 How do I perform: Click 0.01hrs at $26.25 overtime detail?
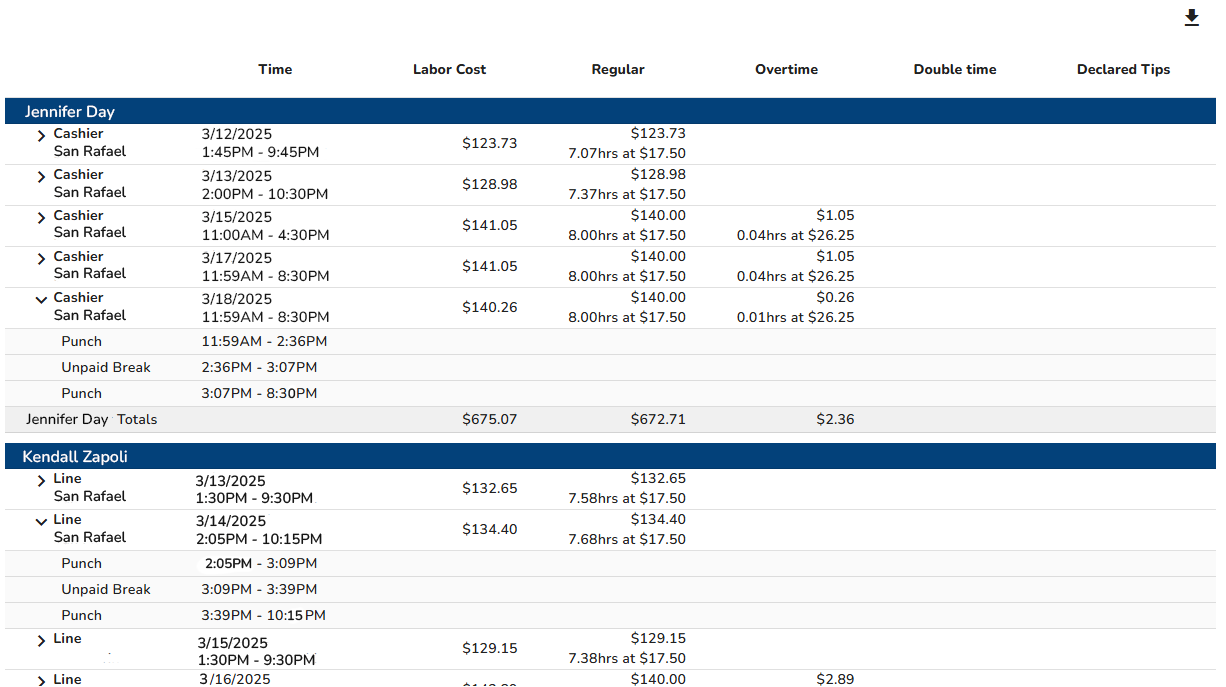coord(796,317)
